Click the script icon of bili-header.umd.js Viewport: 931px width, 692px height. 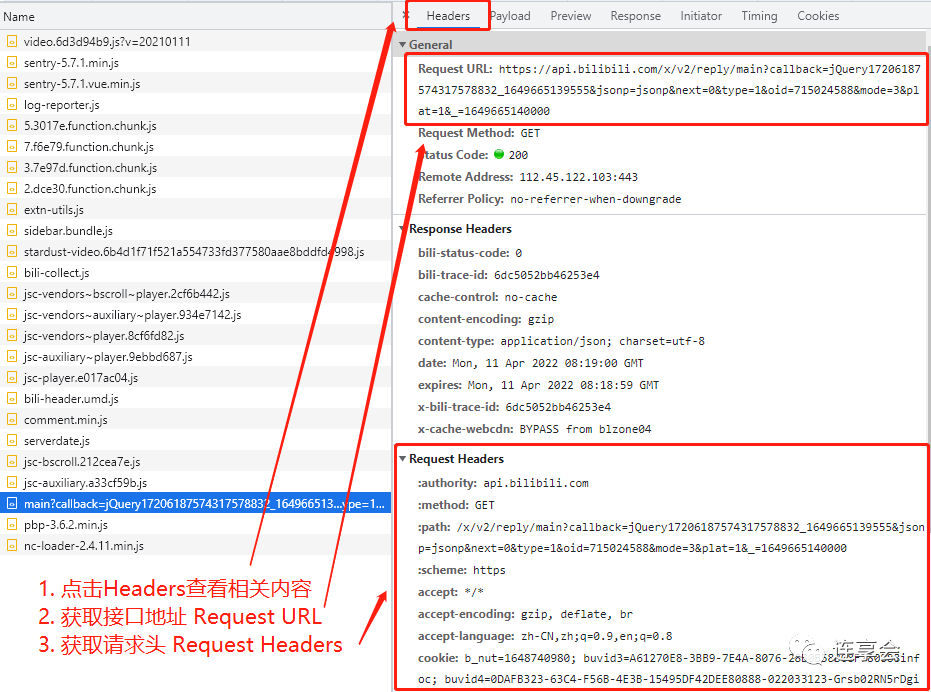[x=11, y=399]
